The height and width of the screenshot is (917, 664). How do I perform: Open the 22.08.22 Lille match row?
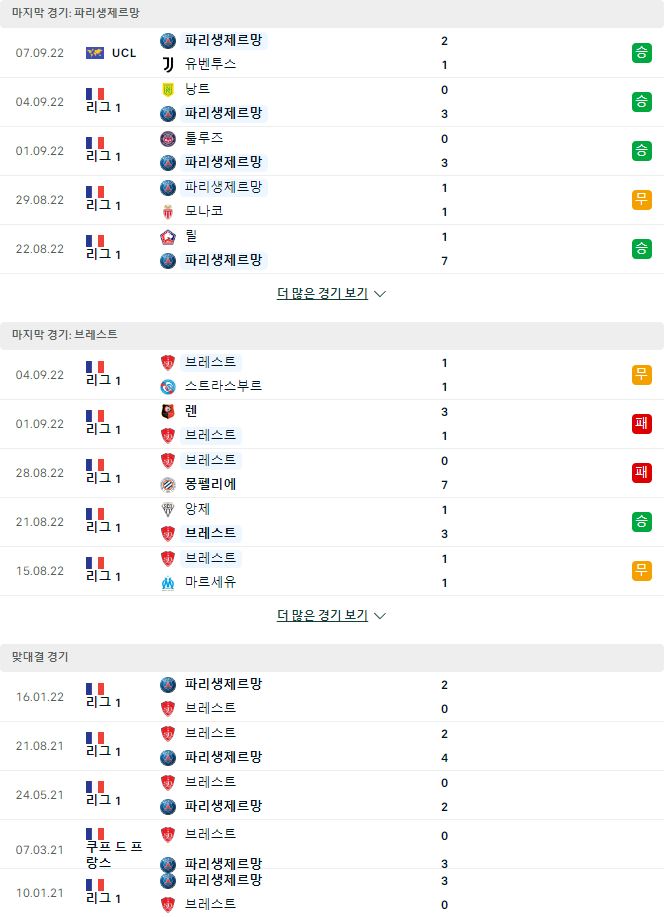(332, 249)
